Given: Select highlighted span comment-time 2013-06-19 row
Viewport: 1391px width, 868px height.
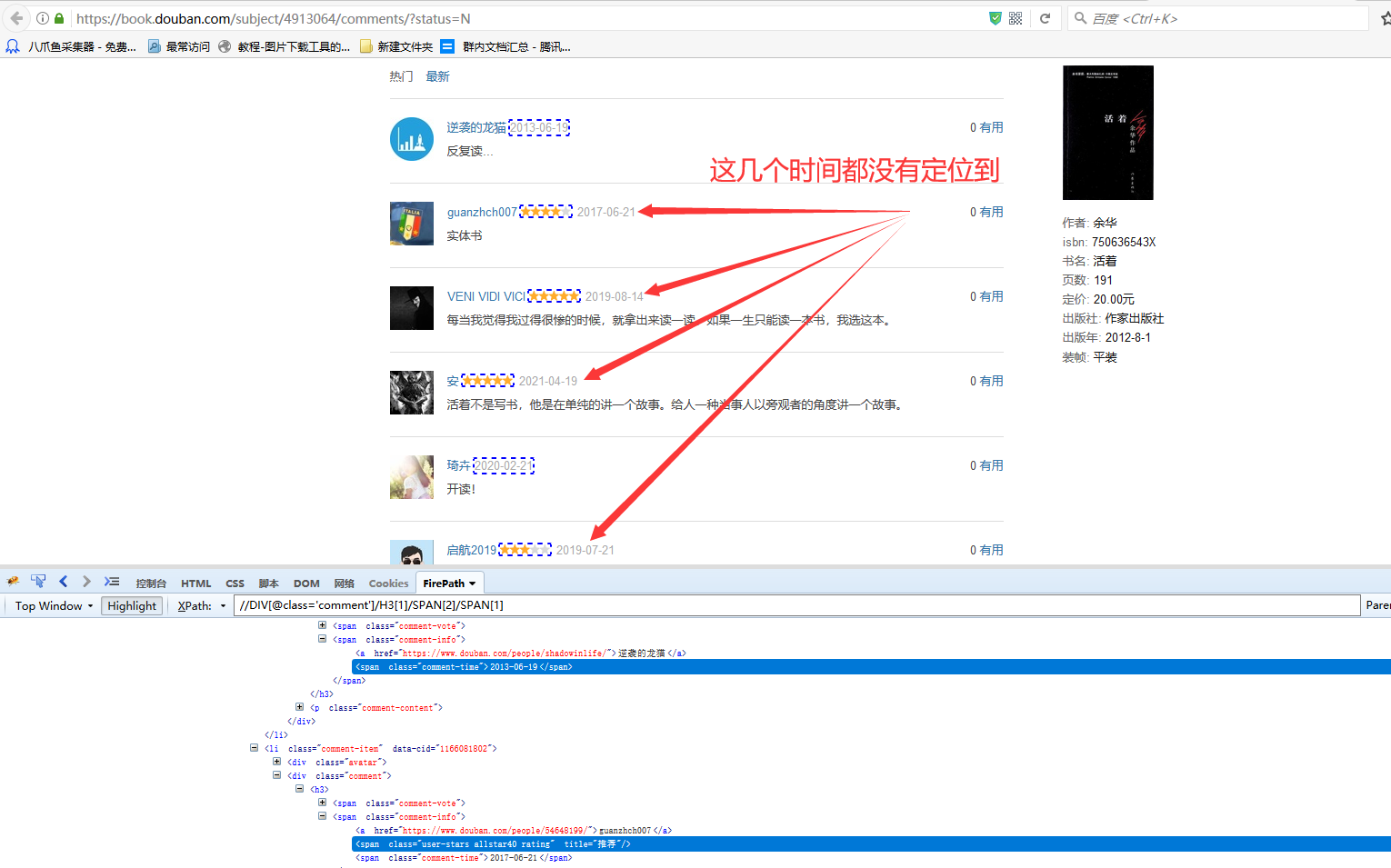Looking at the screenshot, I should [x=871, y=667].
